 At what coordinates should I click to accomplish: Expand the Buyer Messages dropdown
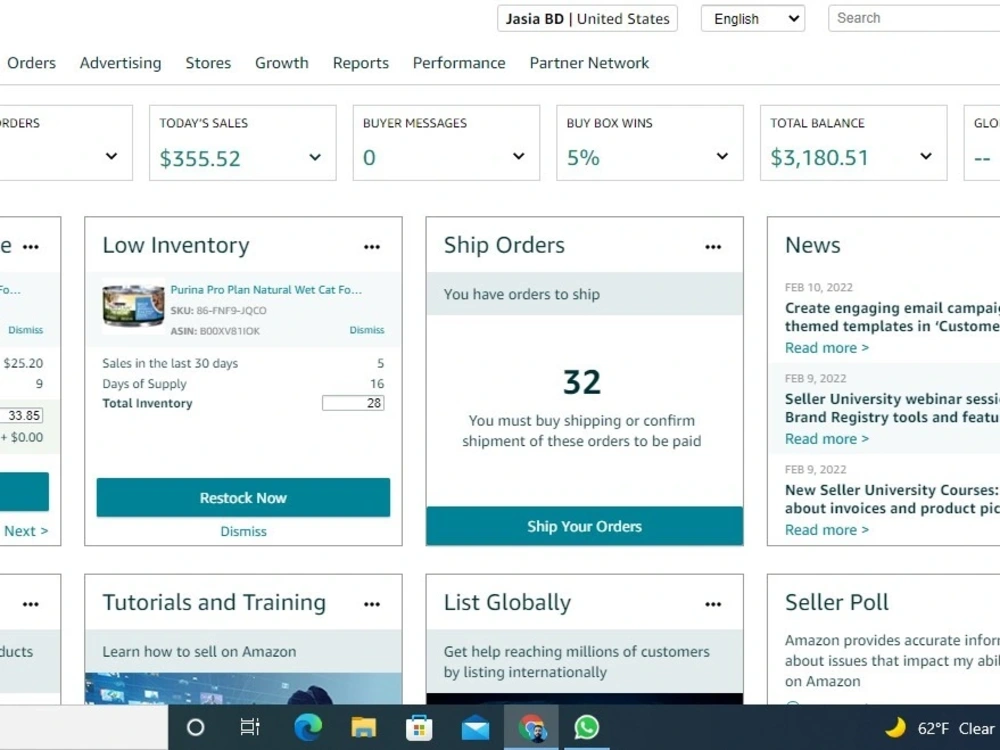[518, 156]
